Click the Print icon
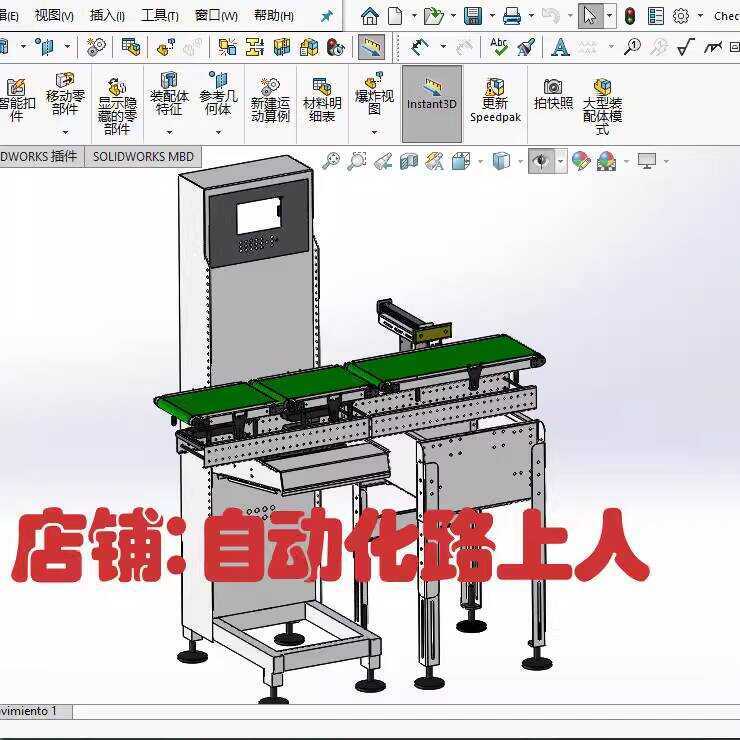The image size is (740, 740). point(512,16)
